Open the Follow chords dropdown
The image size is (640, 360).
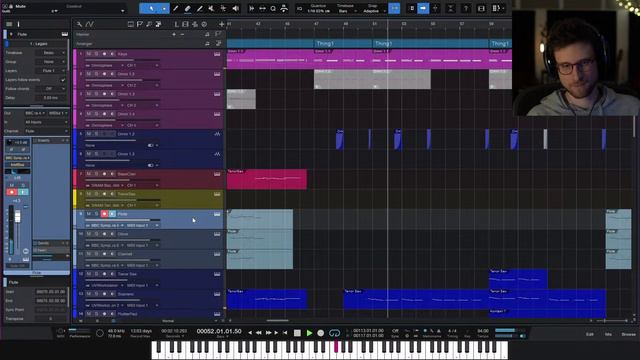coord(51,89)
